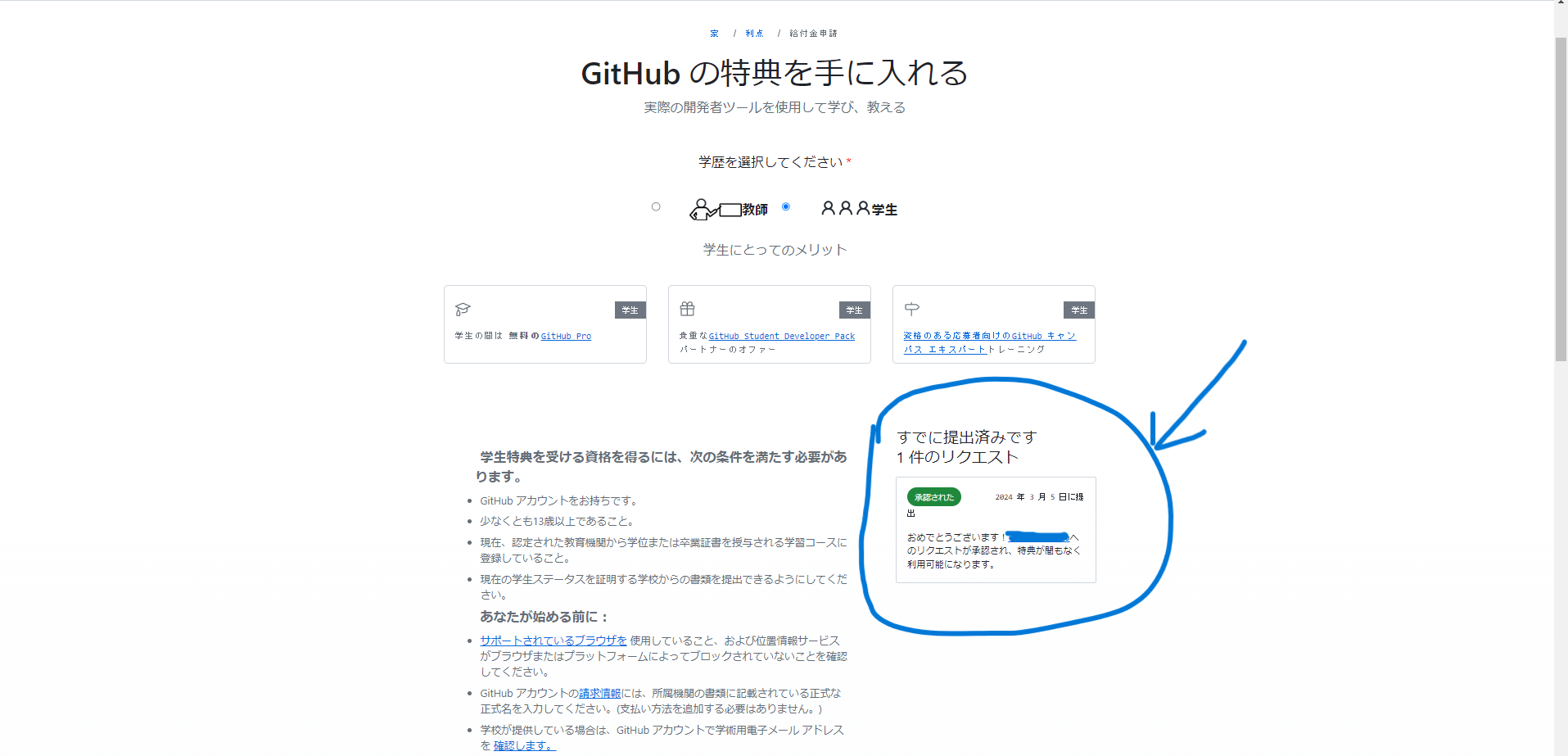The width and height of the screenshot is (1568, 756).
Task: Click the 学生 badge on Campus Expert card
Action: 1078,310
